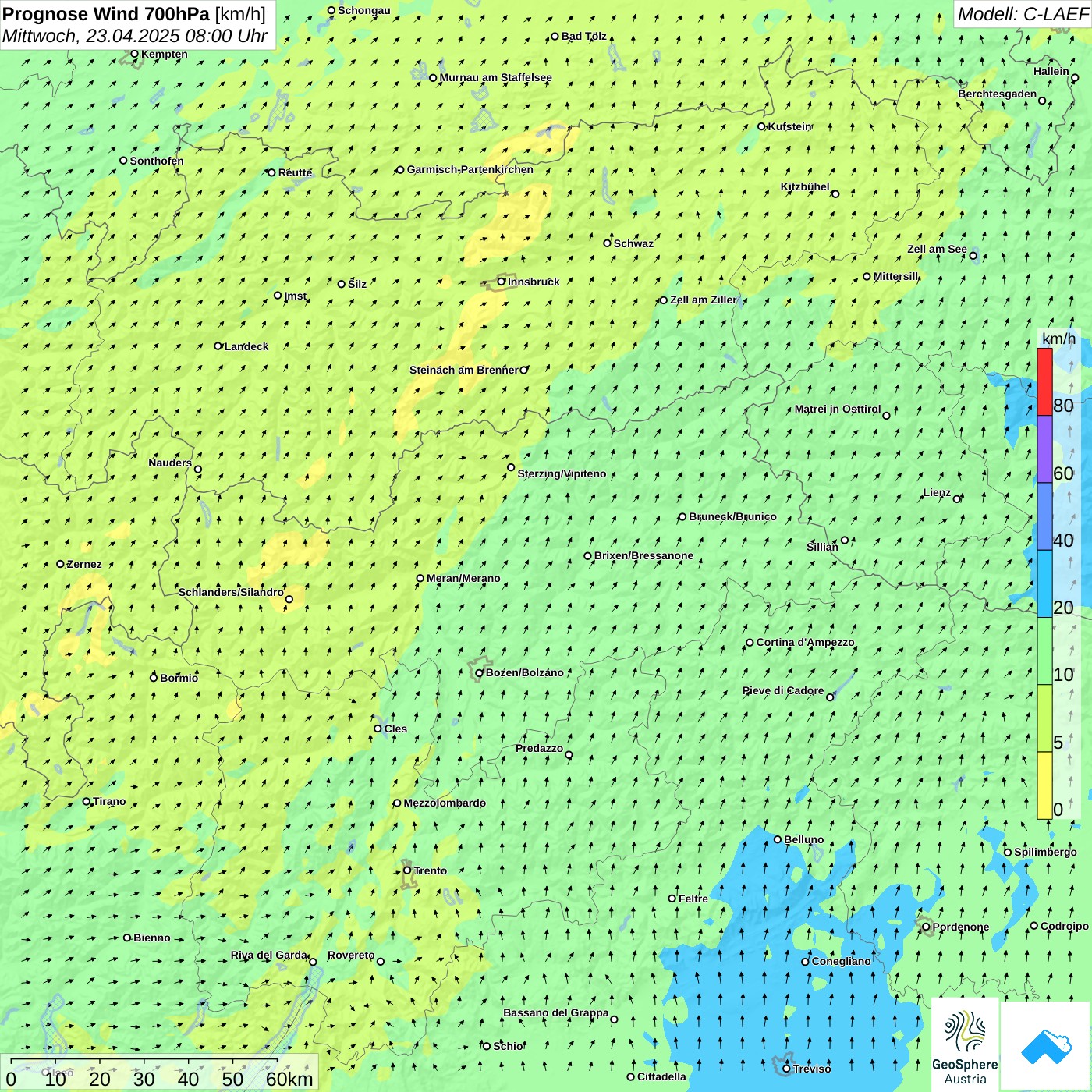The image size is (1092, 1092).
Task: Click the Feltre label
Action: tap(693, 899)
